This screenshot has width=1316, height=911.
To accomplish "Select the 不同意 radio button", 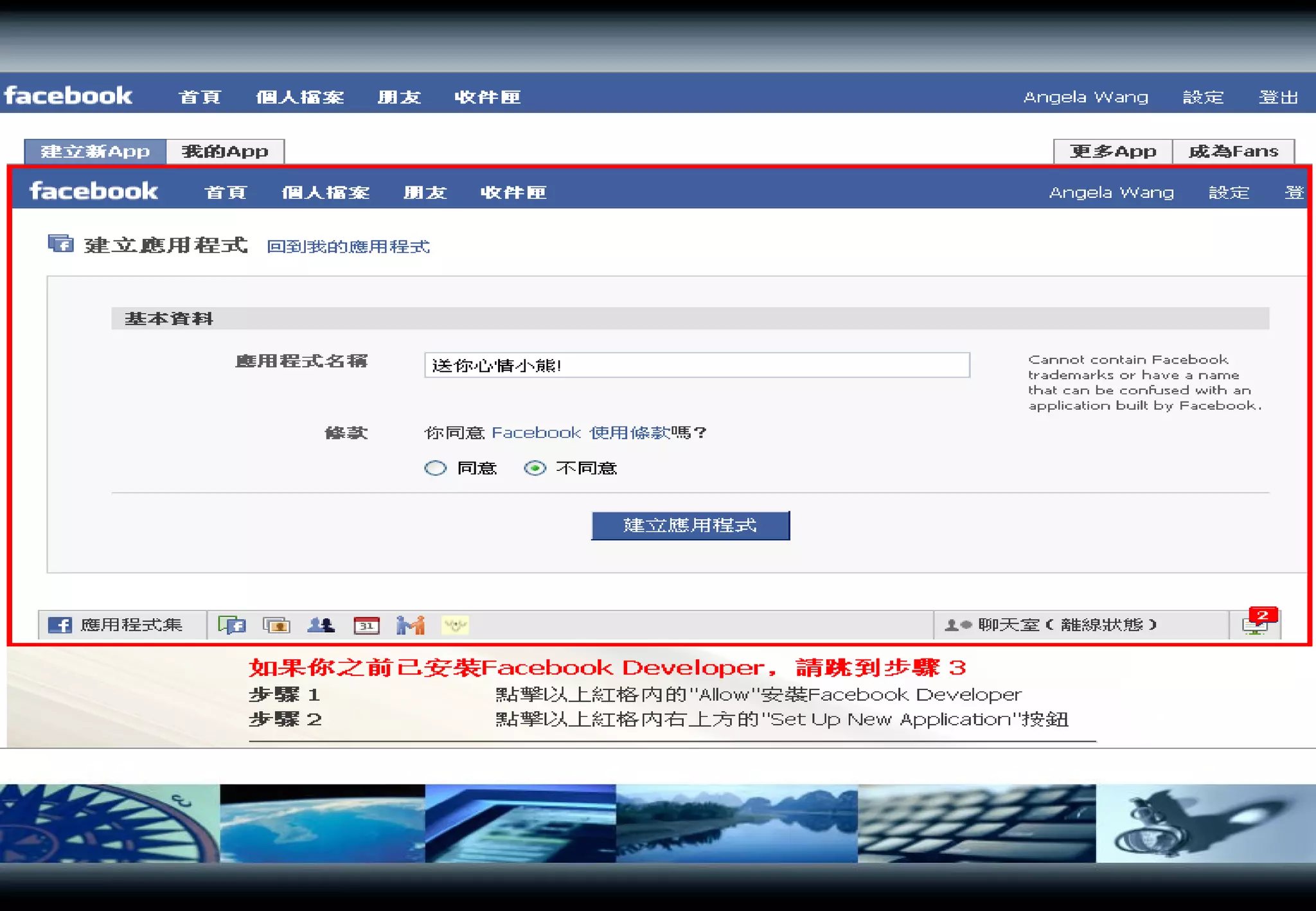I will pos(535,468).
